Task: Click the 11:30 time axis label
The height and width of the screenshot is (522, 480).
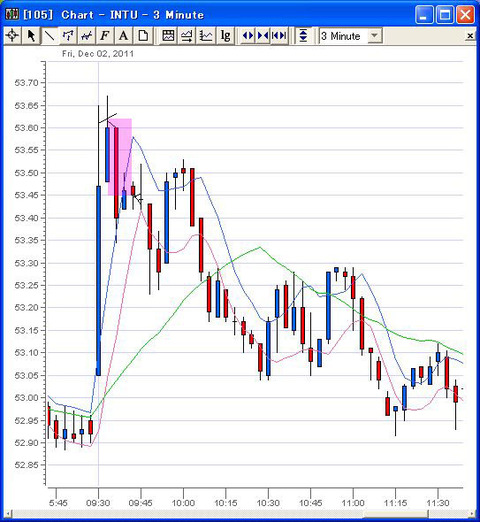Action: tap(438, 503)
